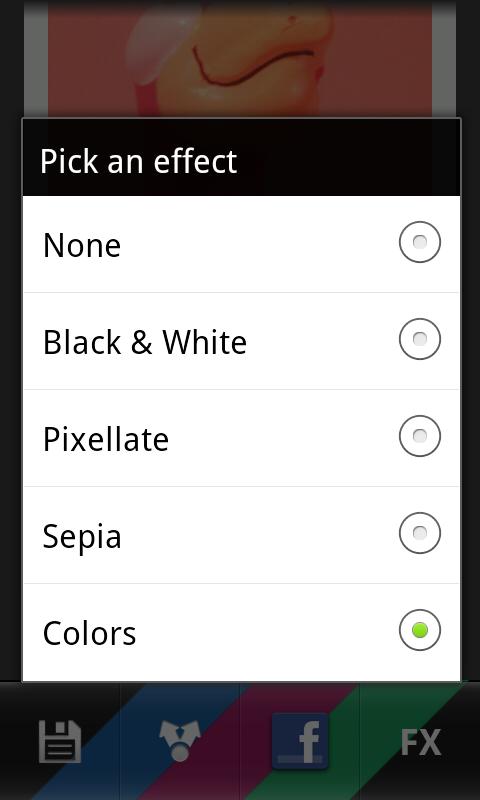Select the None radio button
Screen dimensions: 480x800
pos(420,242)
